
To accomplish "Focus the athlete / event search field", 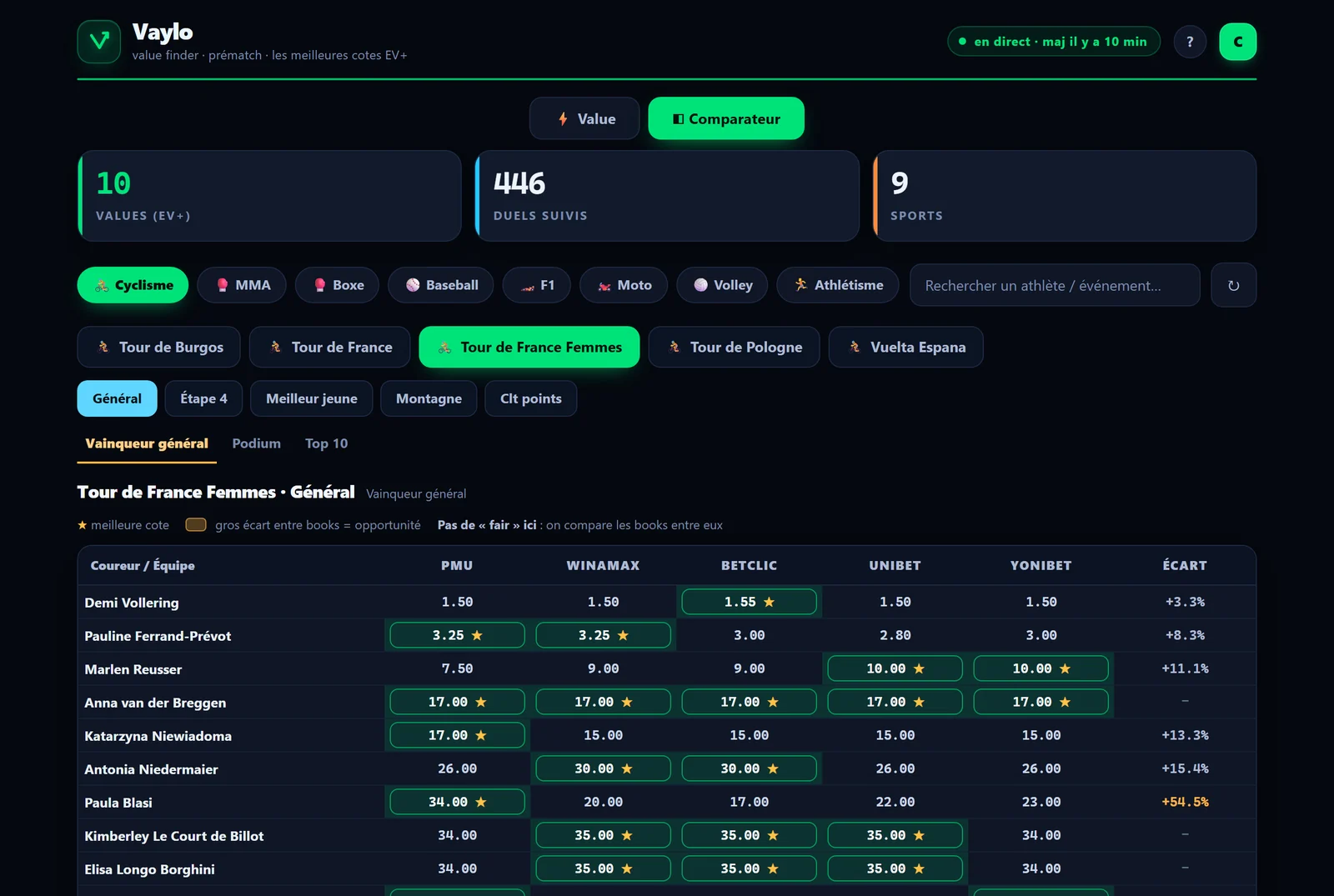I will tap(1055, 285).
